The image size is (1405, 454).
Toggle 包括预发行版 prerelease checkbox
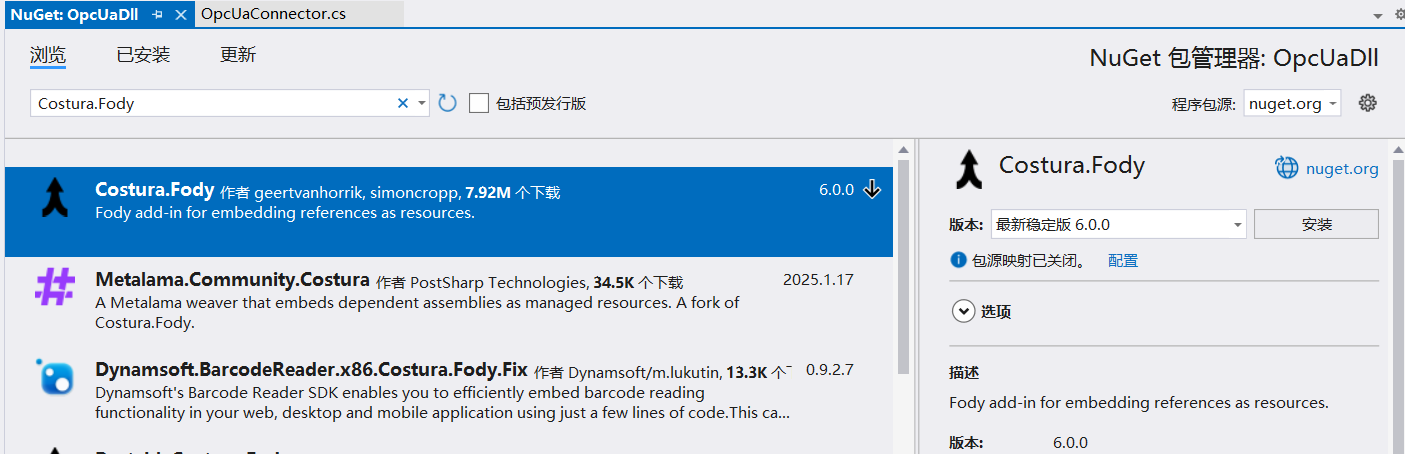click(x=479, y=103)
